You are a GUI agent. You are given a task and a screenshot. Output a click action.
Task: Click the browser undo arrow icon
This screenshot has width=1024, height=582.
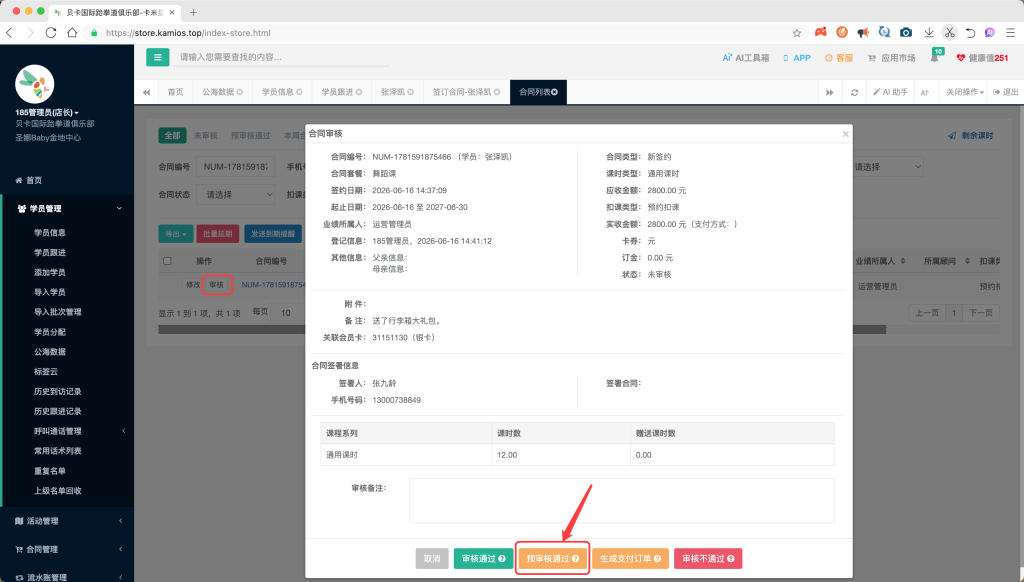970,32
